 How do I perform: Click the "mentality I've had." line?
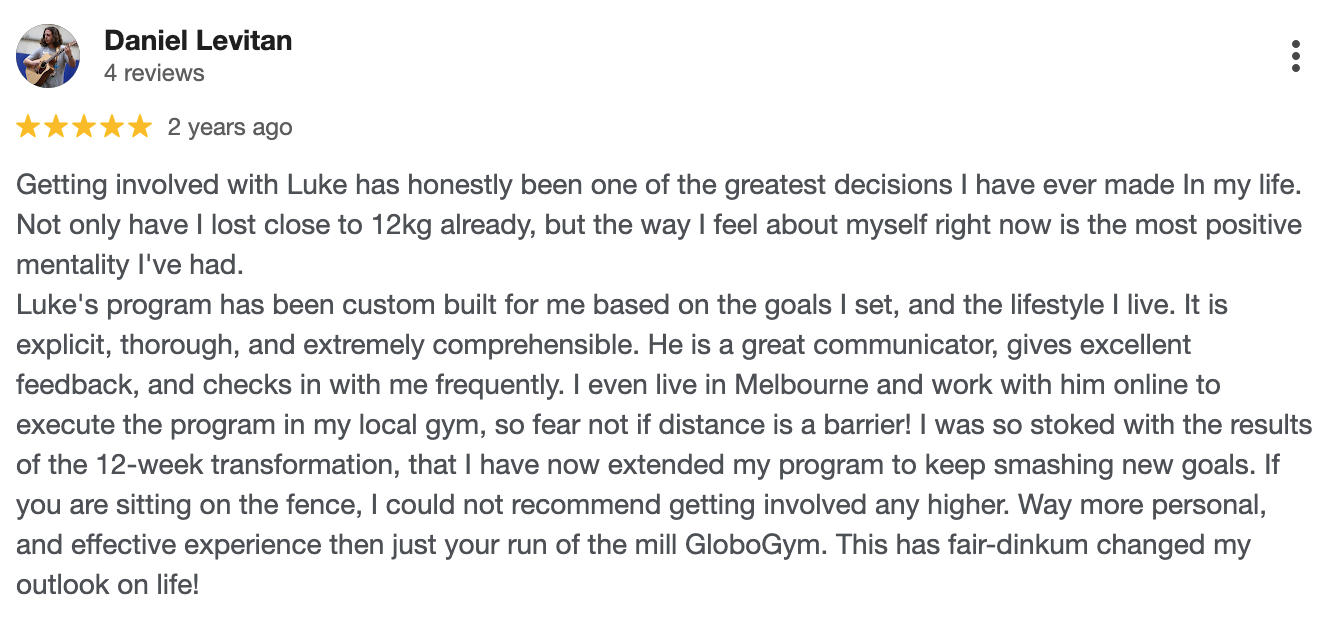(130, 265)
